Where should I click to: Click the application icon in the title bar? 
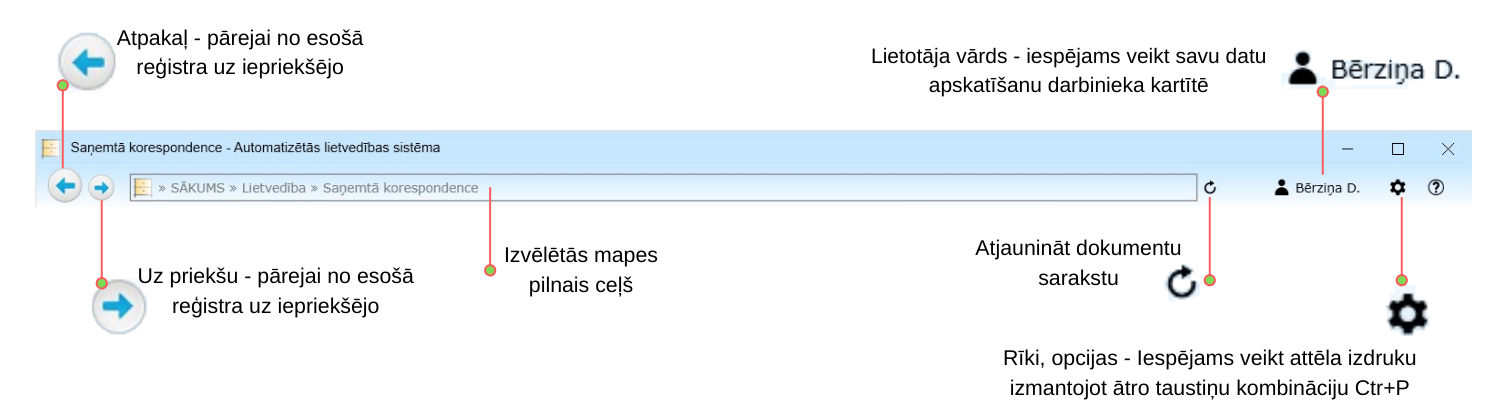click(50, 148)
